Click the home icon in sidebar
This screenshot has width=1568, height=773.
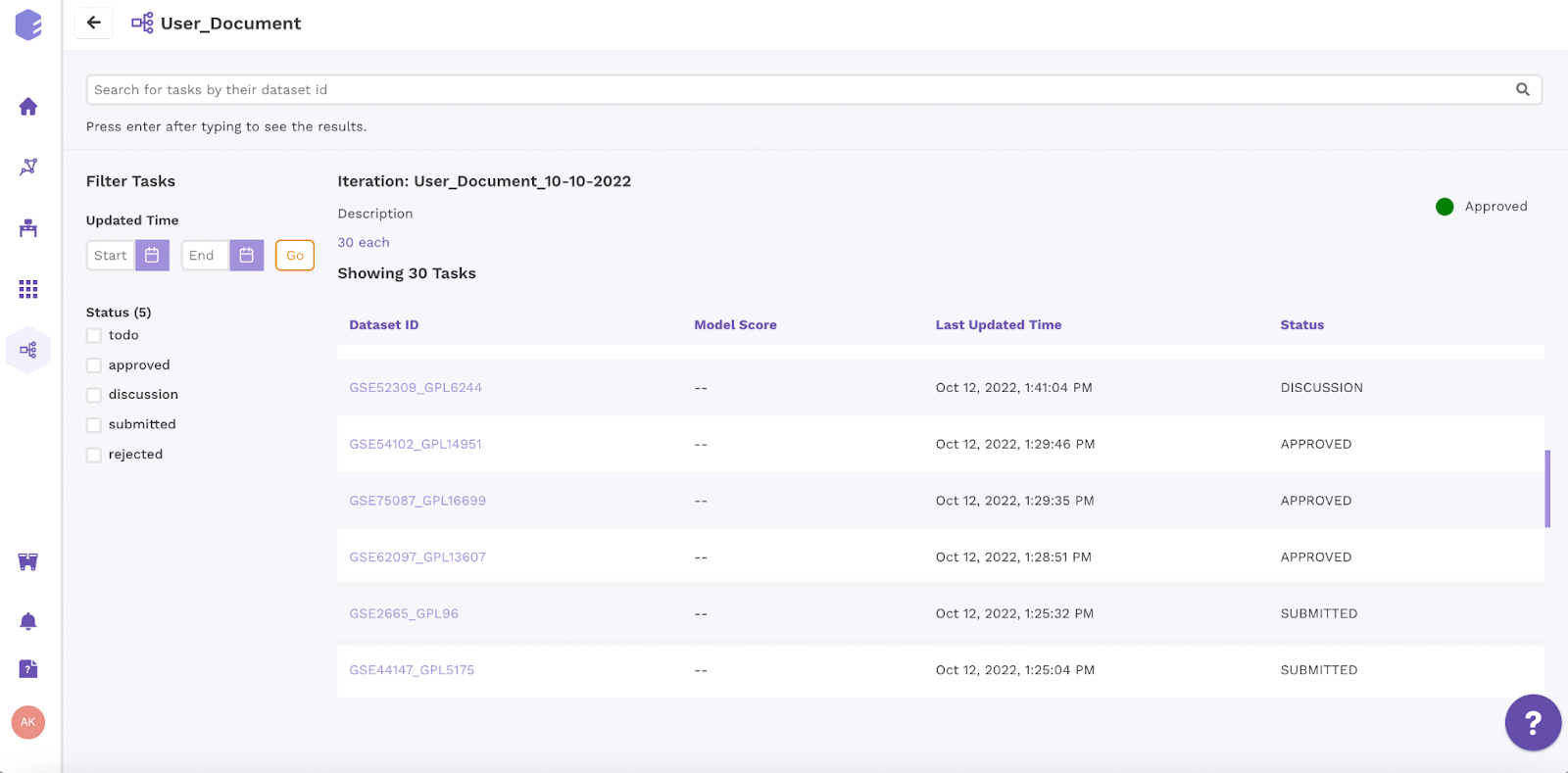point(28,106)
